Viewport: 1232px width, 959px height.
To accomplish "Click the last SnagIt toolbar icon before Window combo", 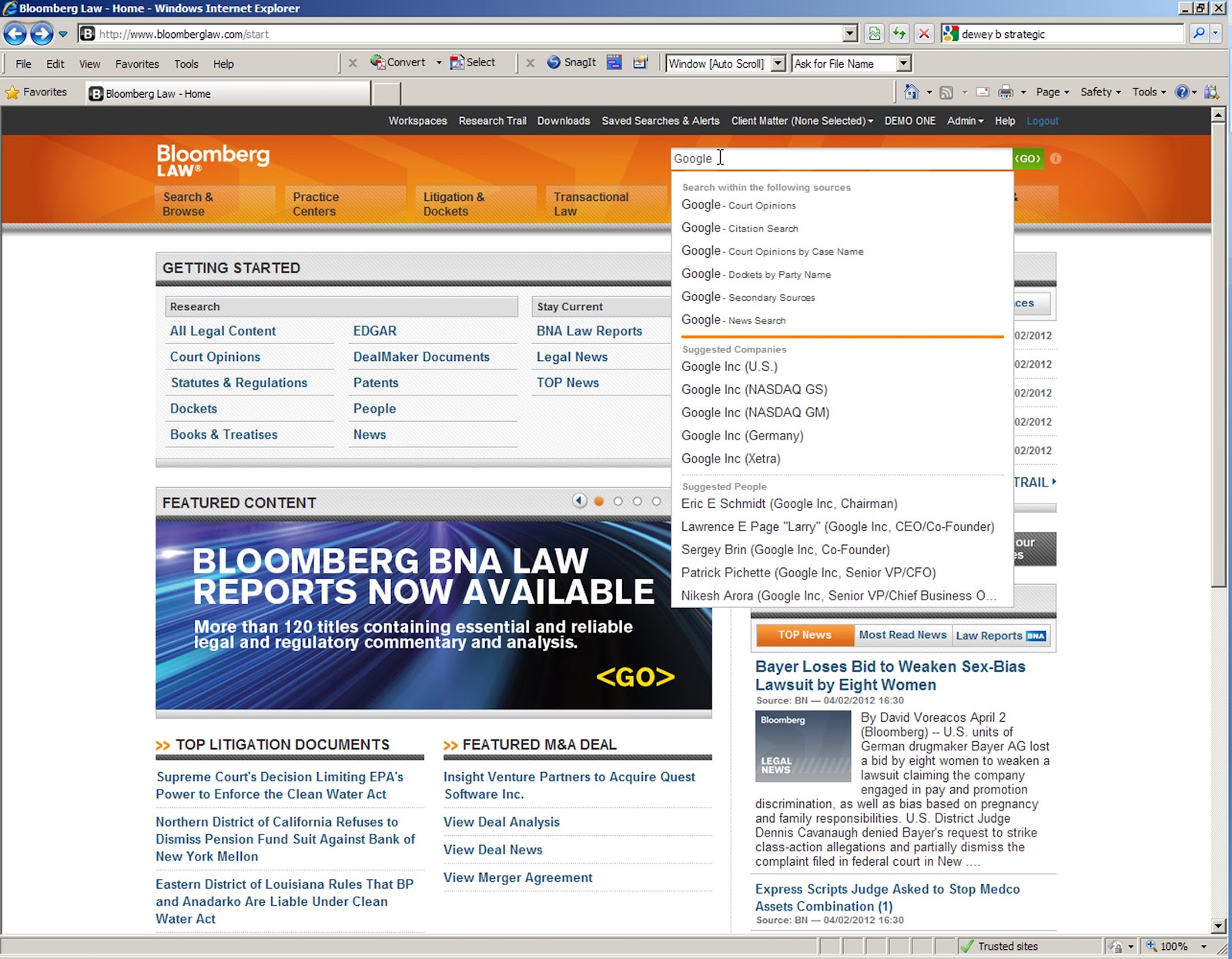I will tap(641, 62).
